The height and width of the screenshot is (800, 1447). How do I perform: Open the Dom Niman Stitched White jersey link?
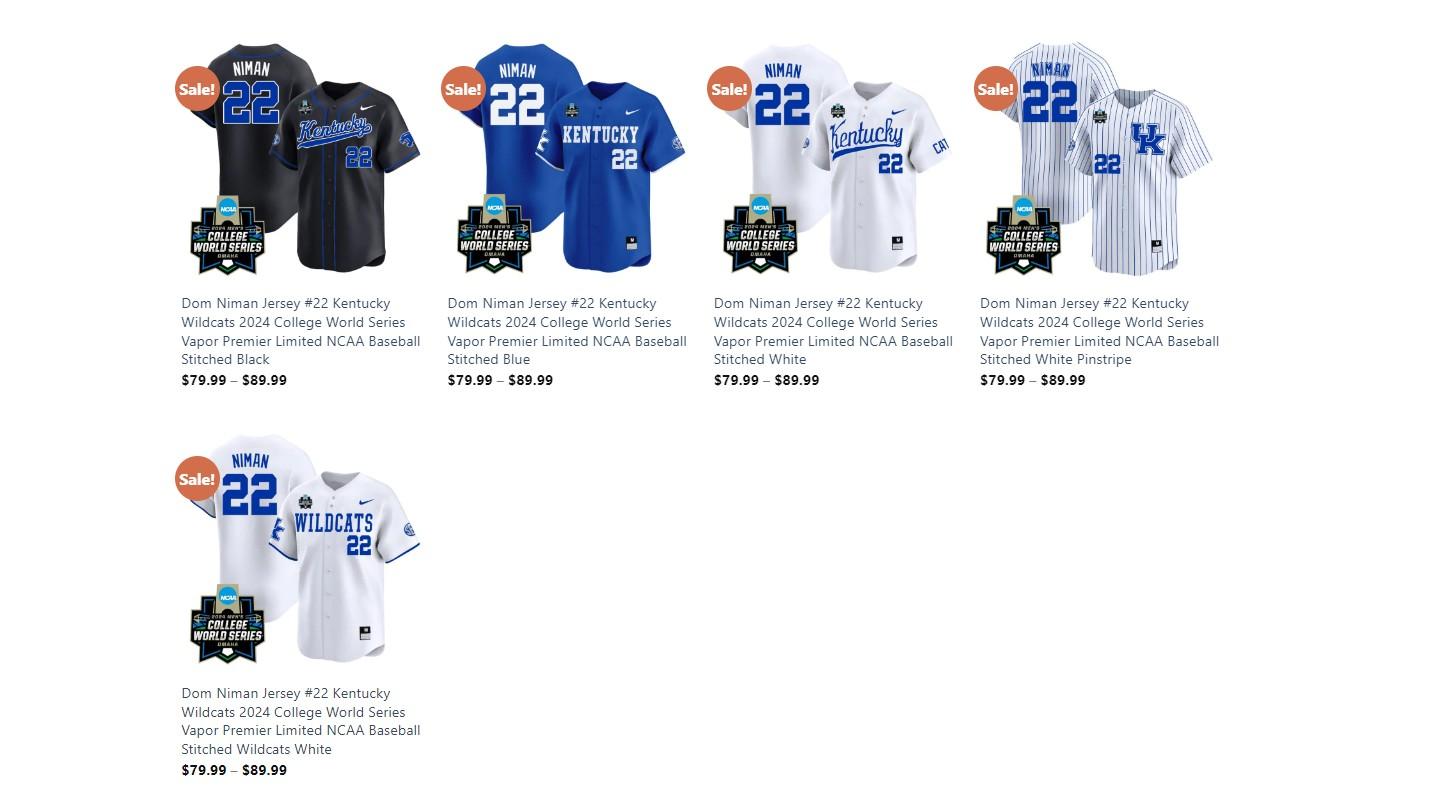pos(833,331)
